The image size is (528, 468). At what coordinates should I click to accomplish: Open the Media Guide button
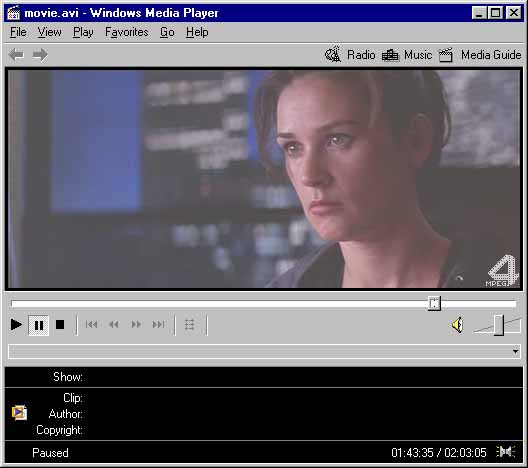click(x=480, y=55)
